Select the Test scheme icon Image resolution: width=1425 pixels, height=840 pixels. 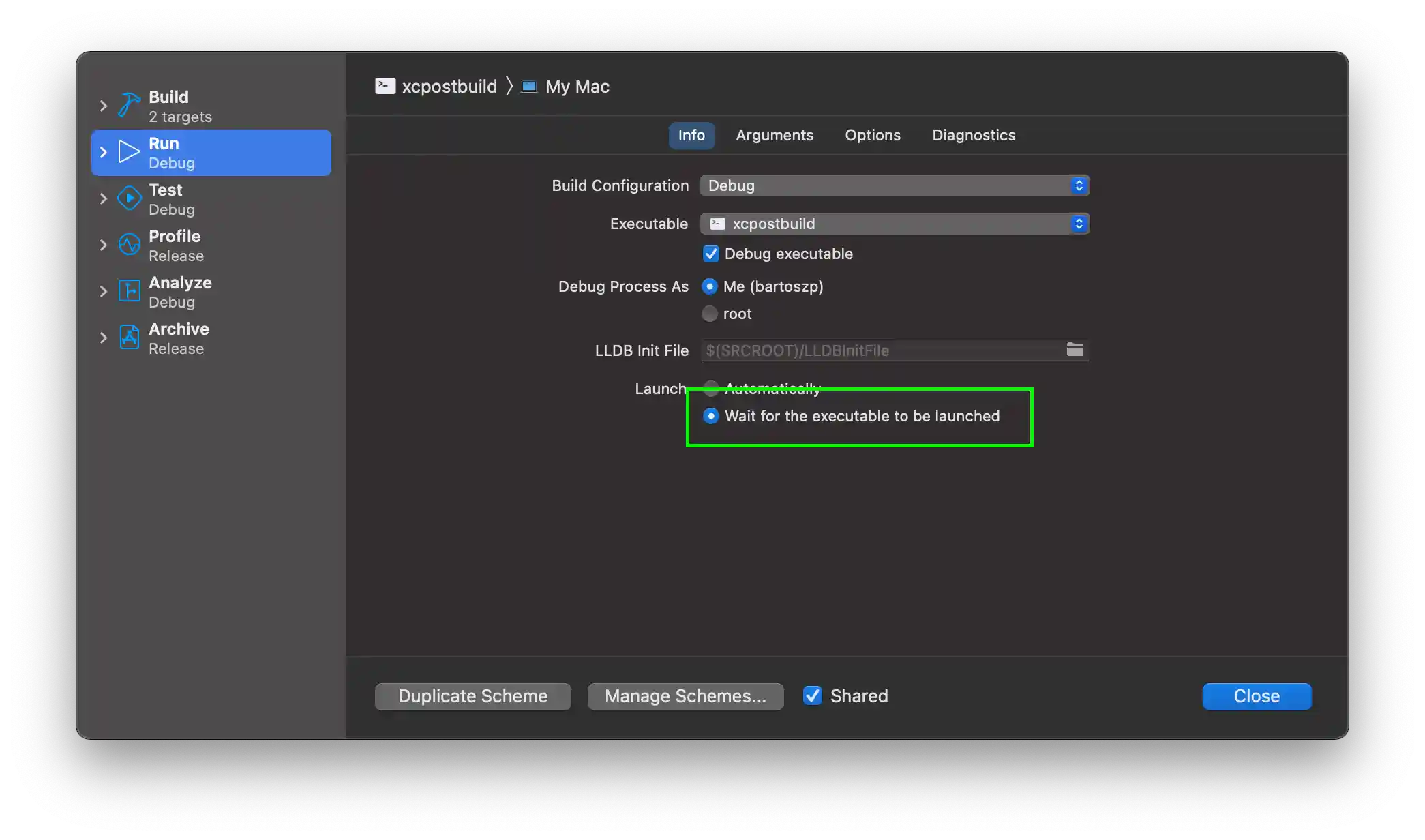coord(129,198)
